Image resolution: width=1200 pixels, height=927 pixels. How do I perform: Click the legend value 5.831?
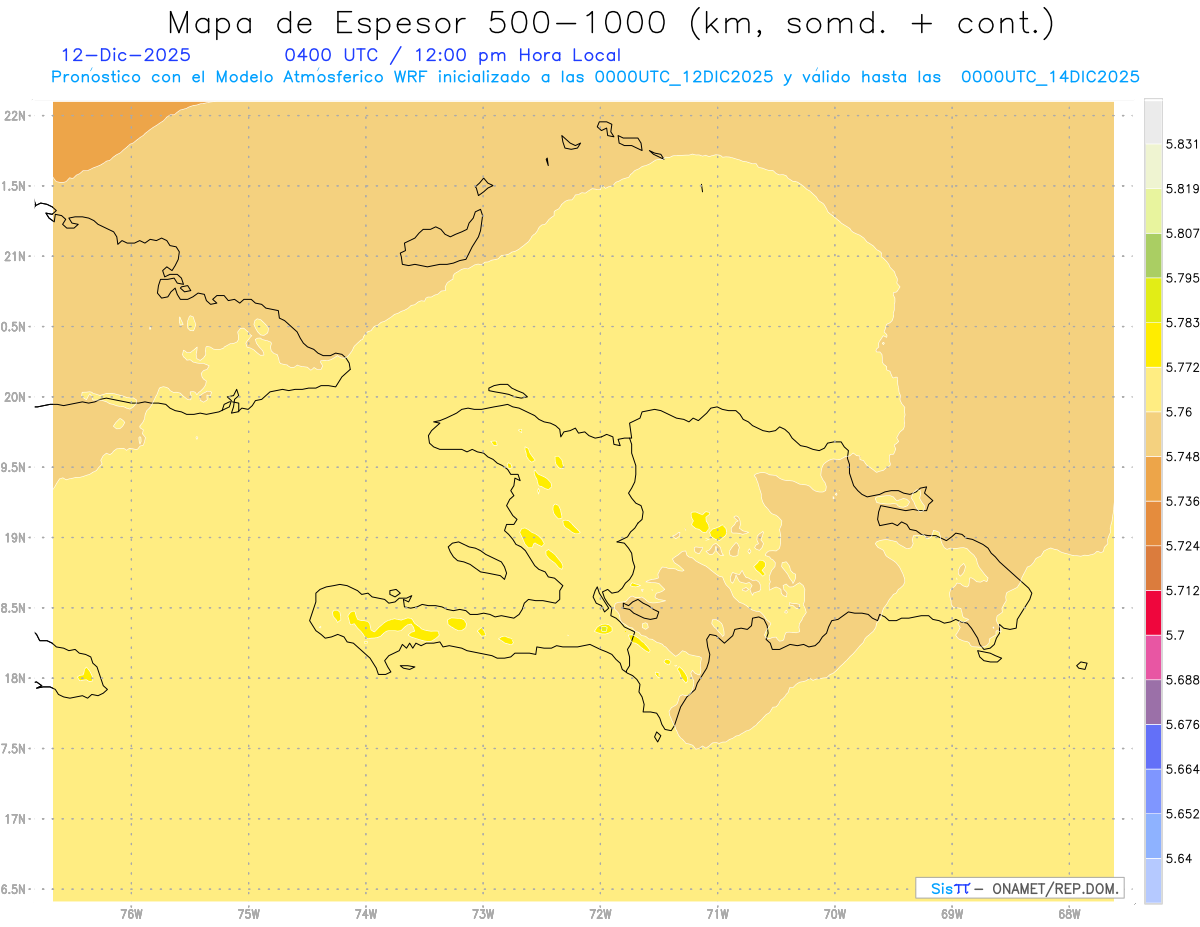point(1183,144)
